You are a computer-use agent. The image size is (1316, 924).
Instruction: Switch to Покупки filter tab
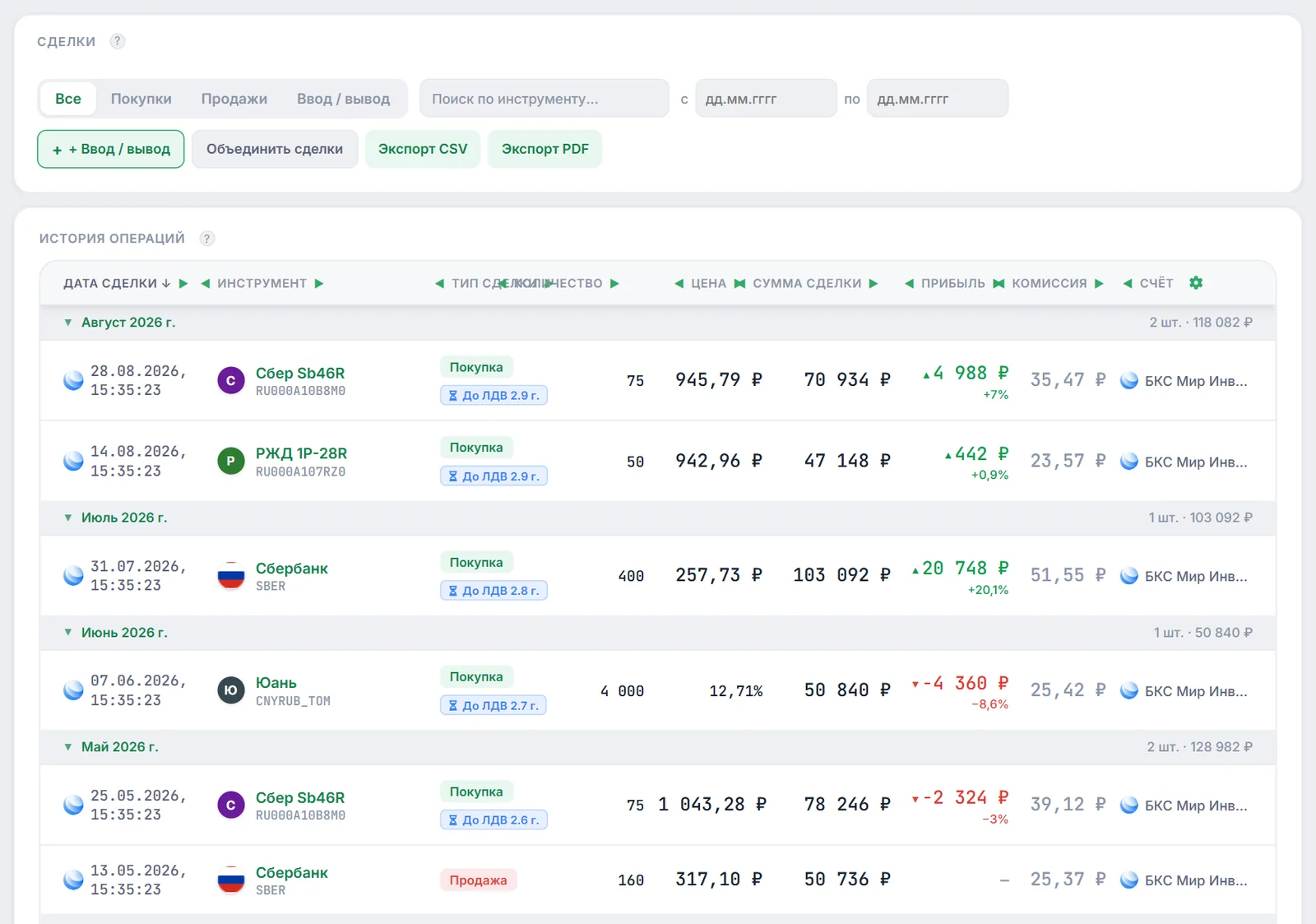click(x=141, y=99)
